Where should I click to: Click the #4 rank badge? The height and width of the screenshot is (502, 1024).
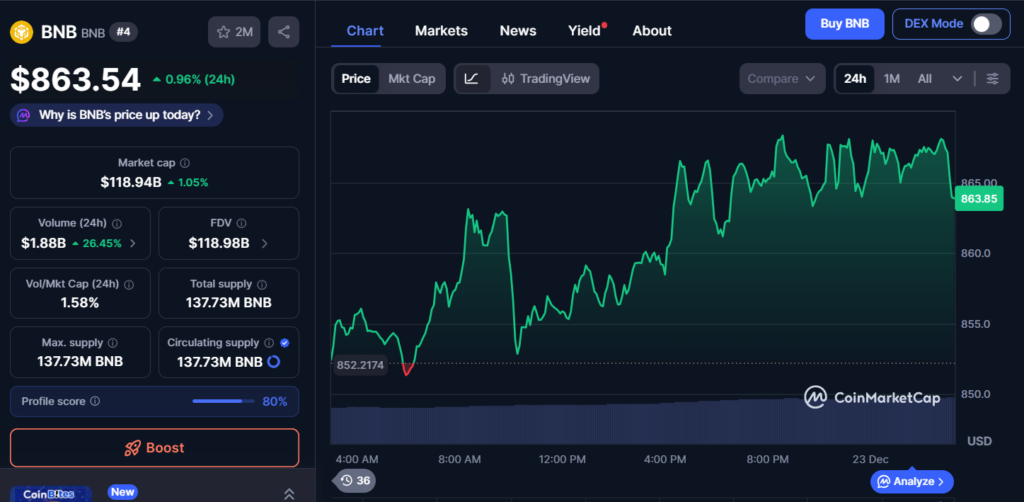[123, 31]
